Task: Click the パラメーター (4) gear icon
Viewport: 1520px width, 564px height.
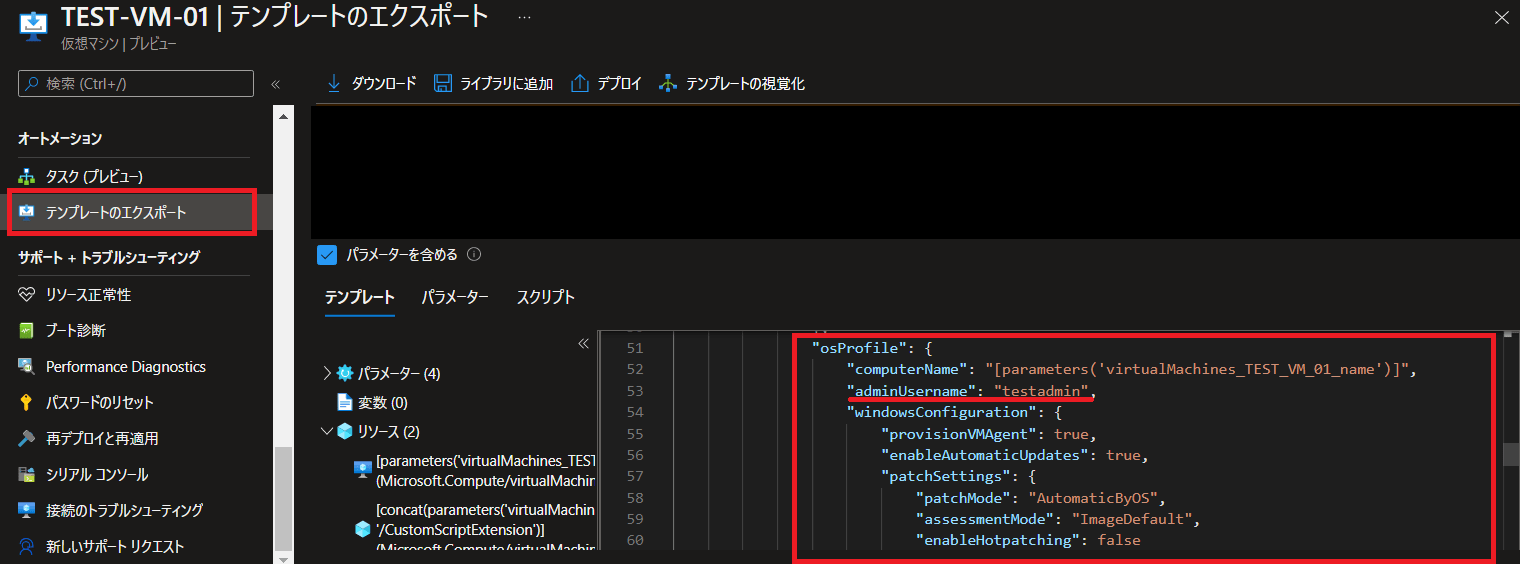Action: (345, 373)
